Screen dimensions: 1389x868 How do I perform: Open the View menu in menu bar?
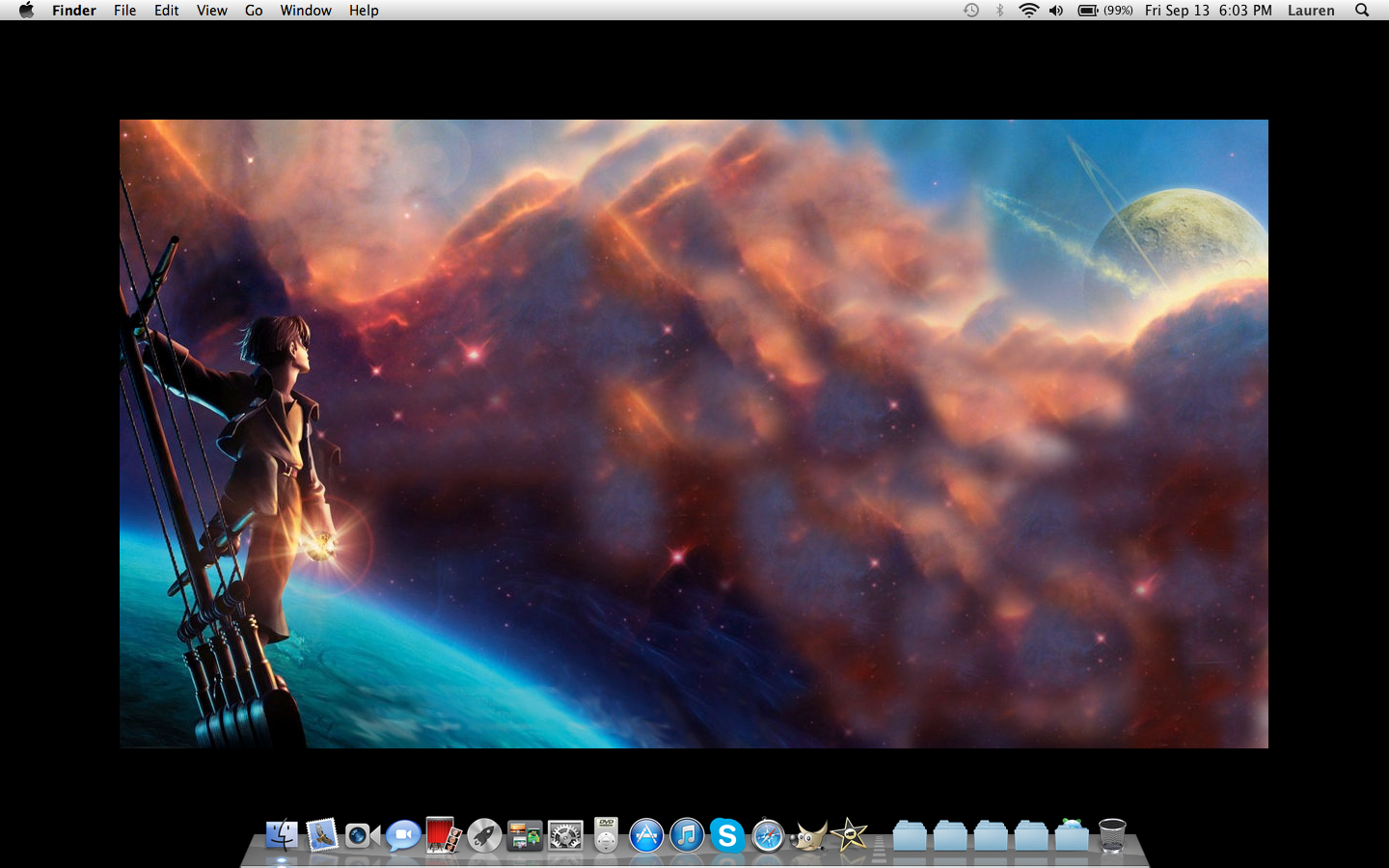coord(211,11)
